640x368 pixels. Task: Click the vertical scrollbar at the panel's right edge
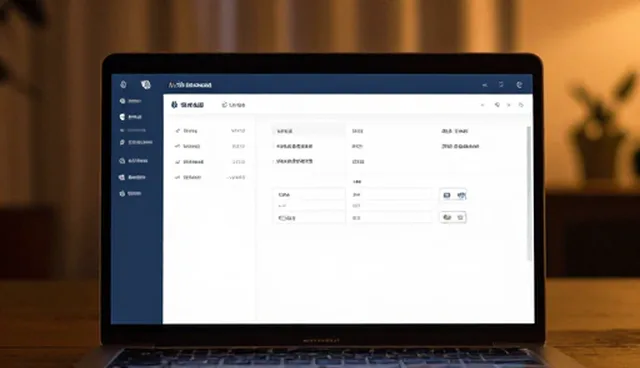pos(529,193)
